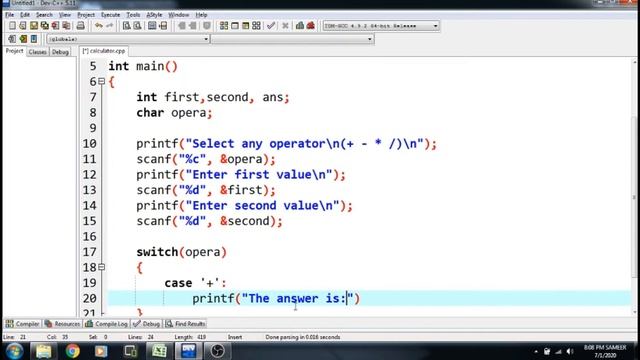Open the bottom Debug panel tab

pos(146,324)
